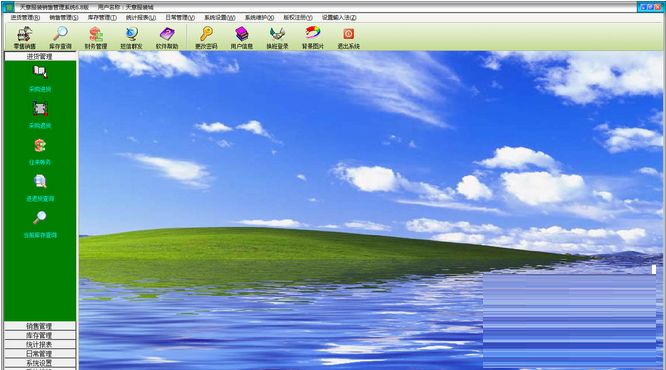The height and width of the screenshot is (370, 666).
Task: Open 当前库存查询 magnifier in sidebar
Action: [40, 217]
